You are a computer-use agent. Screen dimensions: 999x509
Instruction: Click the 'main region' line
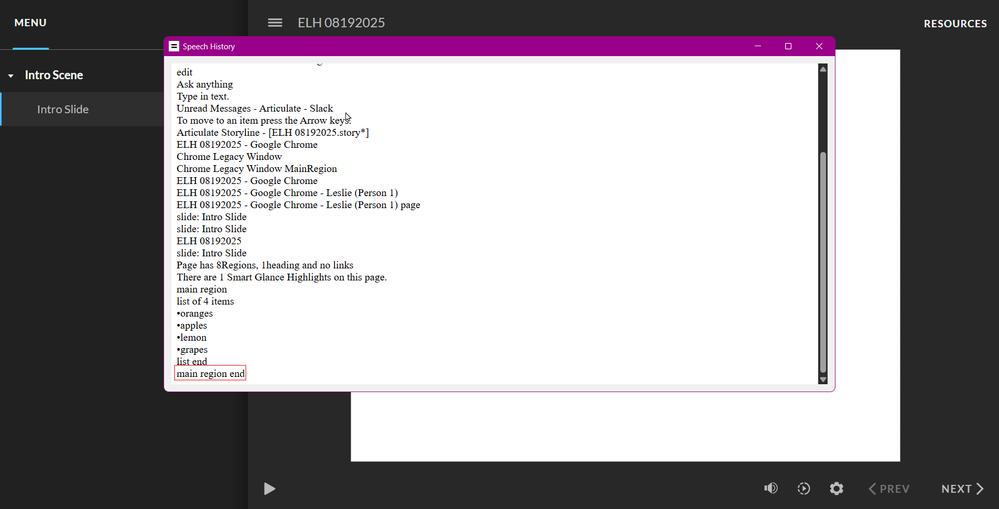pyautogui.click(x=201, y=289)
